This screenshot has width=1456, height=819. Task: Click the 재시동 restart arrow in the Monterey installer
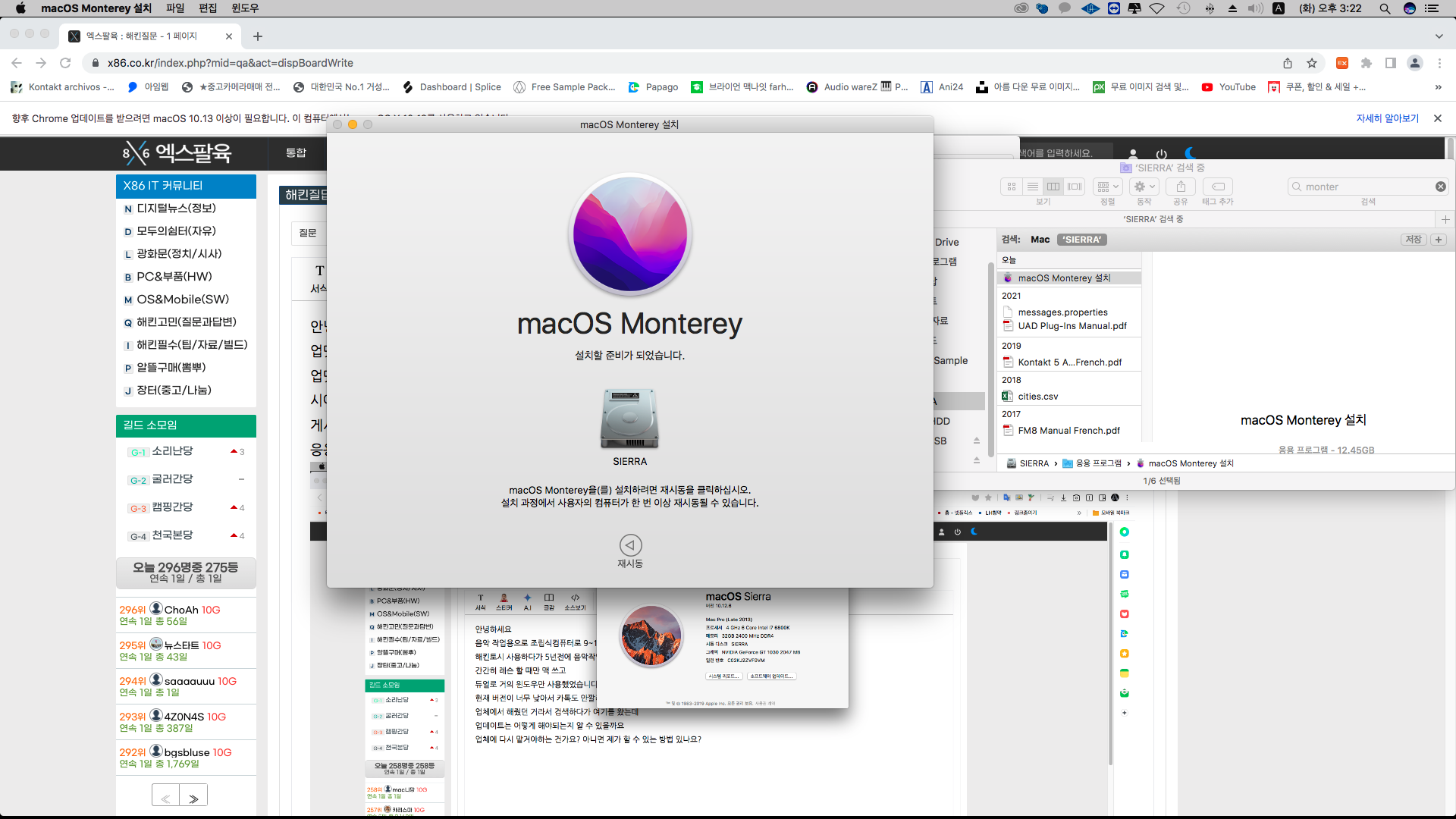pos(630,545)
